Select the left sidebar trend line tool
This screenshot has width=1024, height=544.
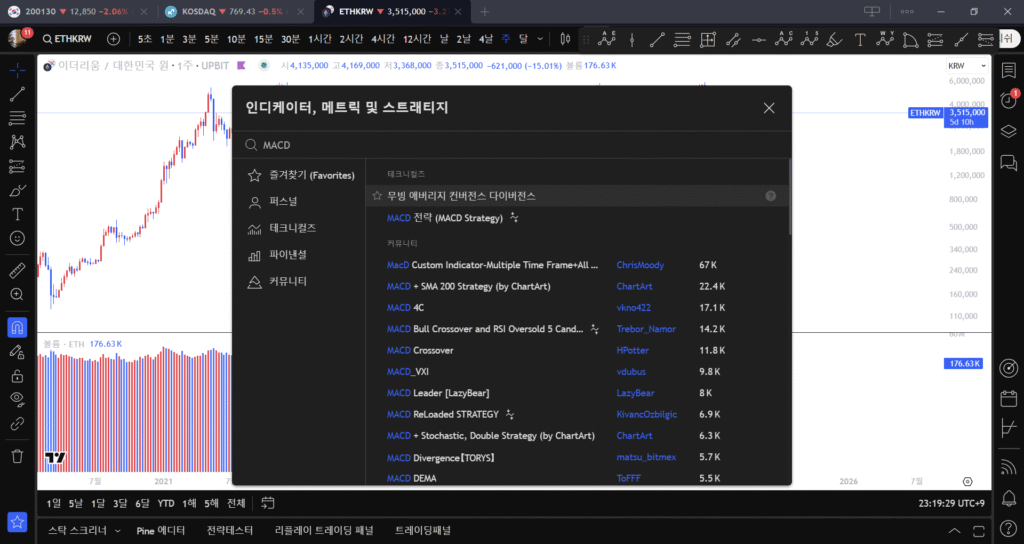(18, 94)
